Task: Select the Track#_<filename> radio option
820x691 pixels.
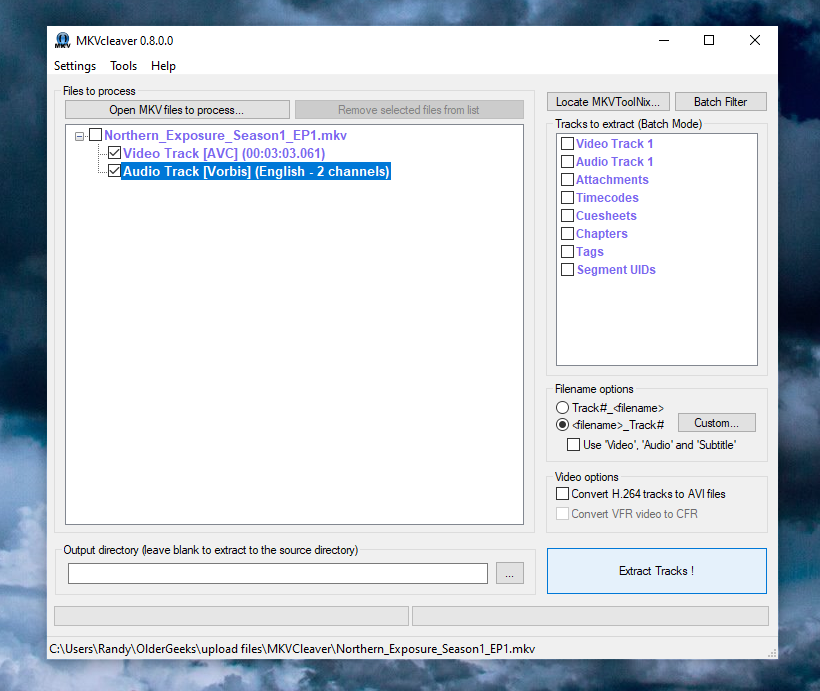Action: click(x=563, y=407)
